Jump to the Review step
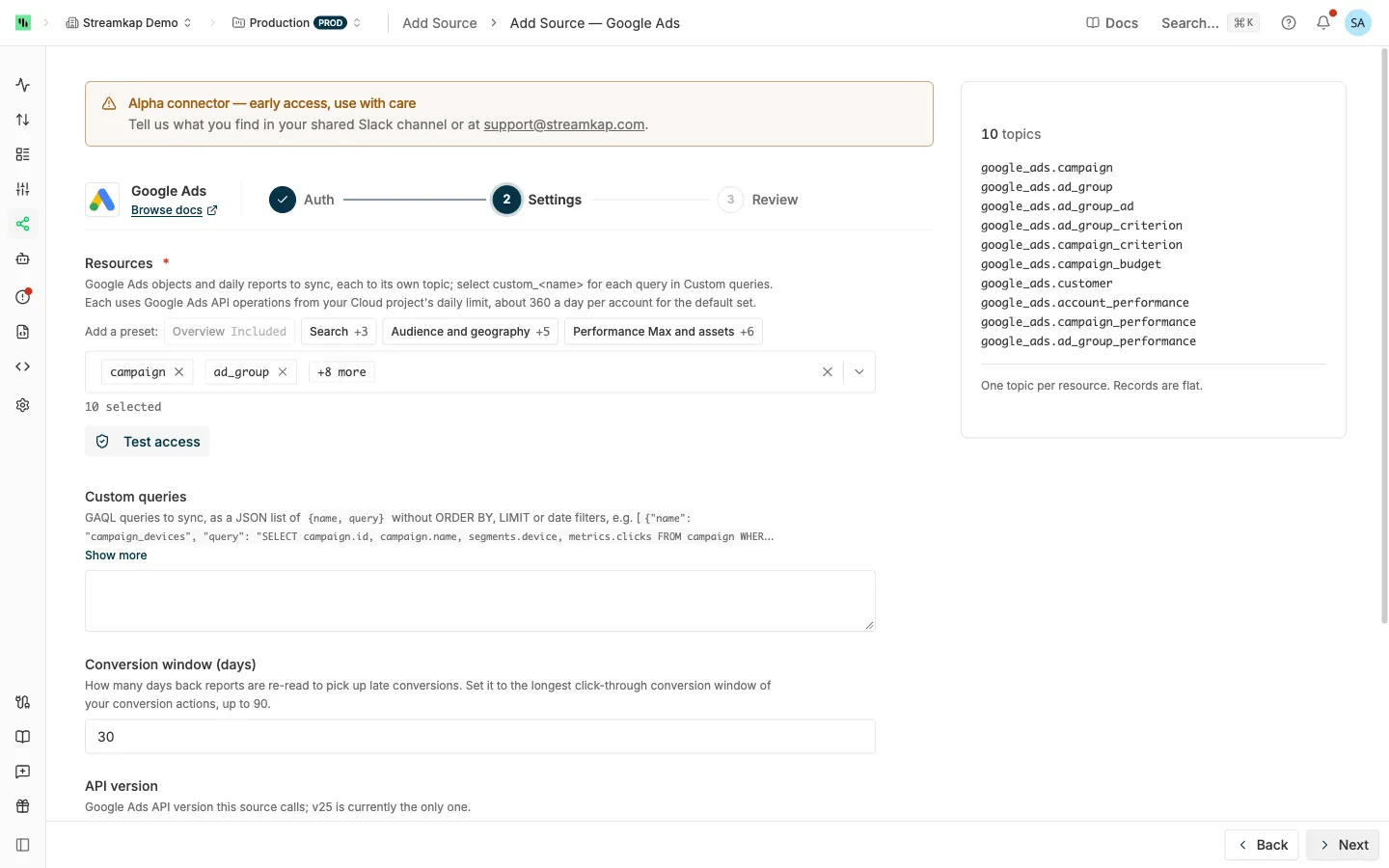The image size is (1389, 868). pyautogui.click(x=758, y=200)
